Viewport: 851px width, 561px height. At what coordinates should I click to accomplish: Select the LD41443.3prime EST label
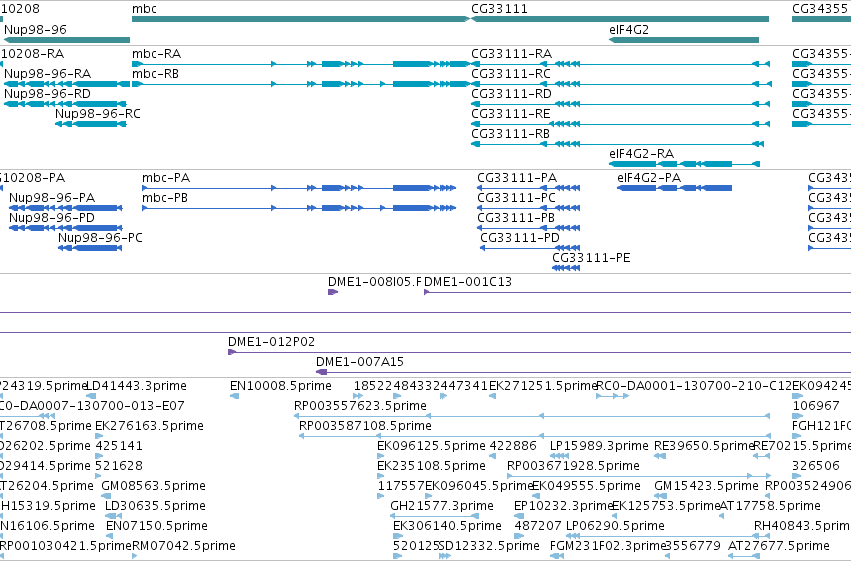137,386
